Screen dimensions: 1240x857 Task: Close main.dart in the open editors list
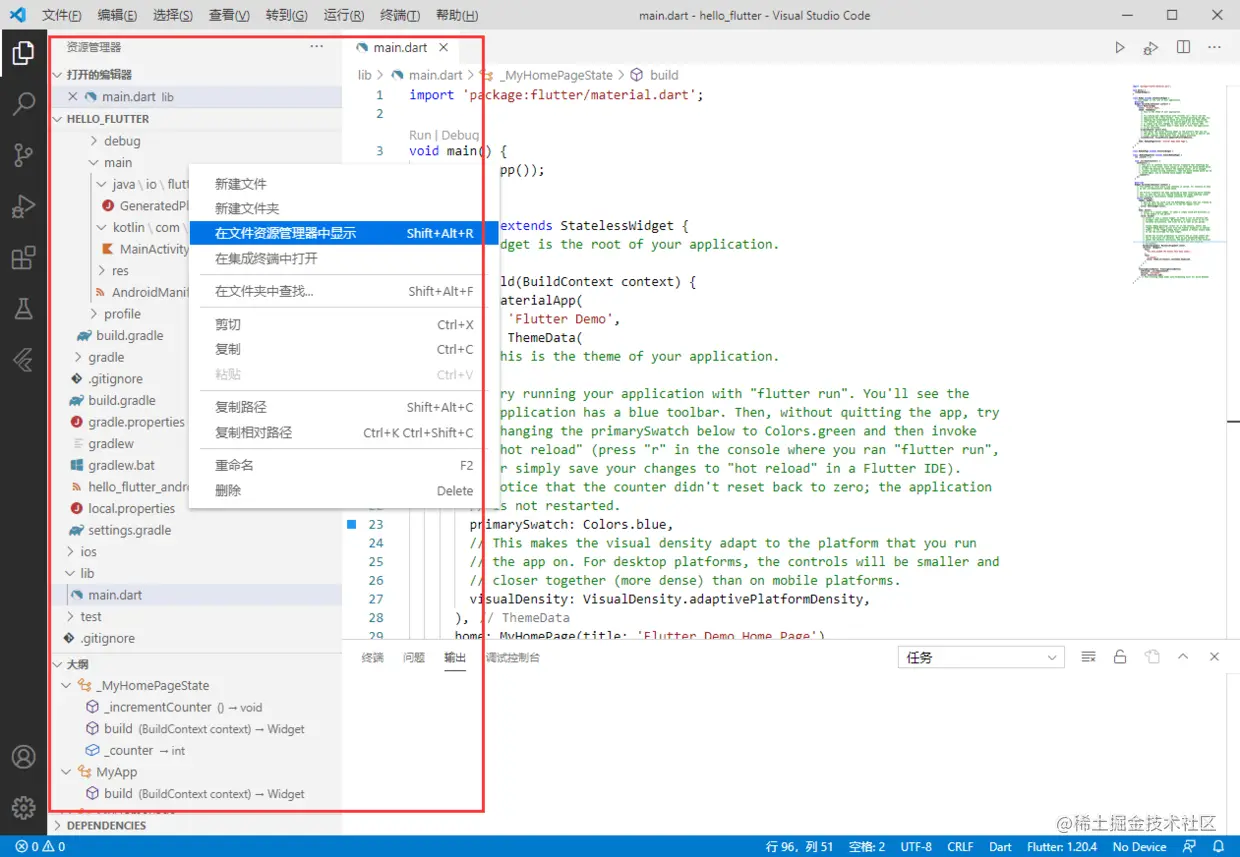[72, 97]
